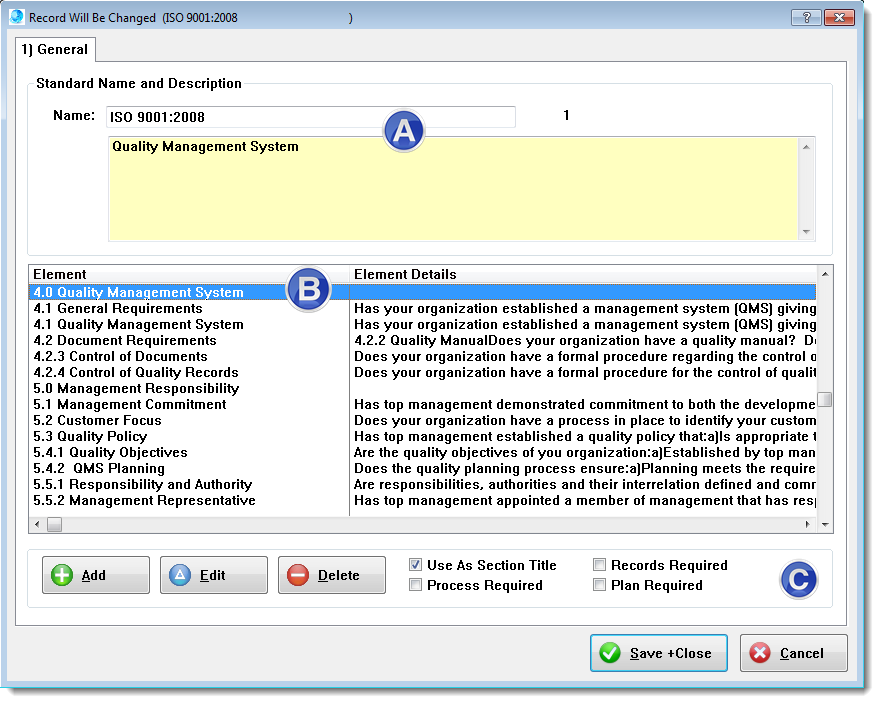The height and width of the screenshot is (703, 879).
Task: Click the green Add plus icon
Action: tap(63, 574)
